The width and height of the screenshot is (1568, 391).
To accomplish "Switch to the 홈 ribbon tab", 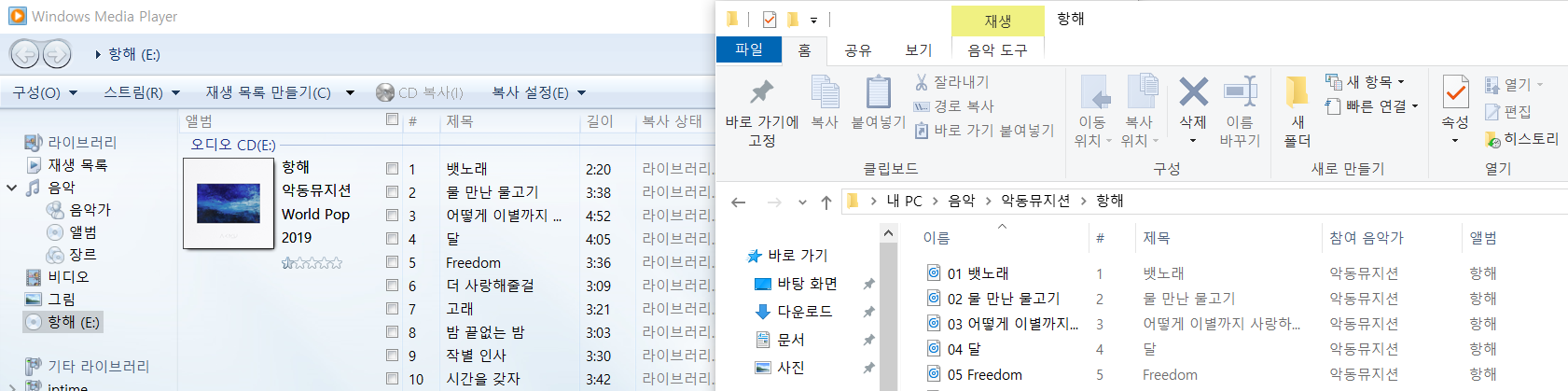I will click(x=804, y=49).
